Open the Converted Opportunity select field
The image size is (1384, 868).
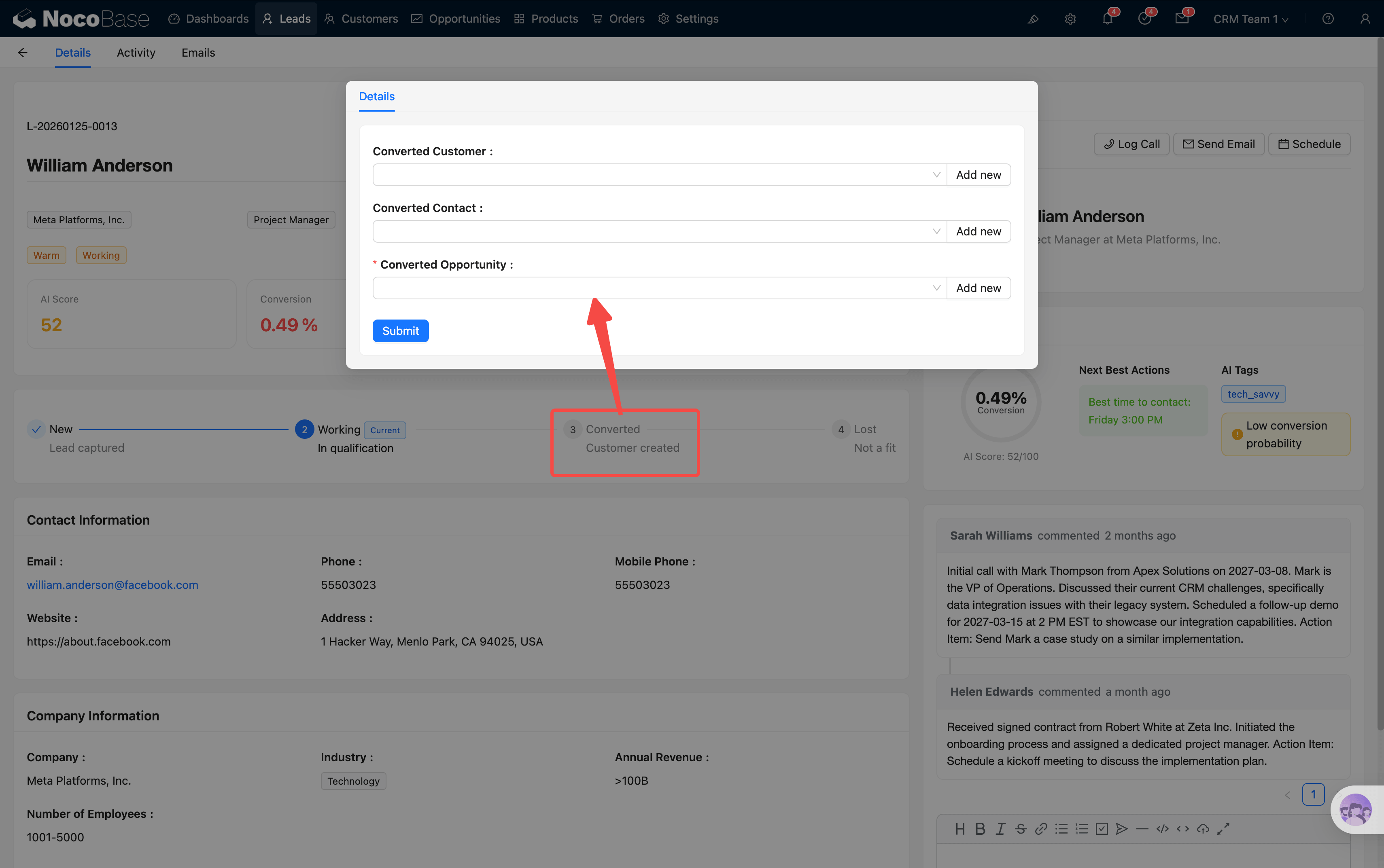[x=659, y=288]
